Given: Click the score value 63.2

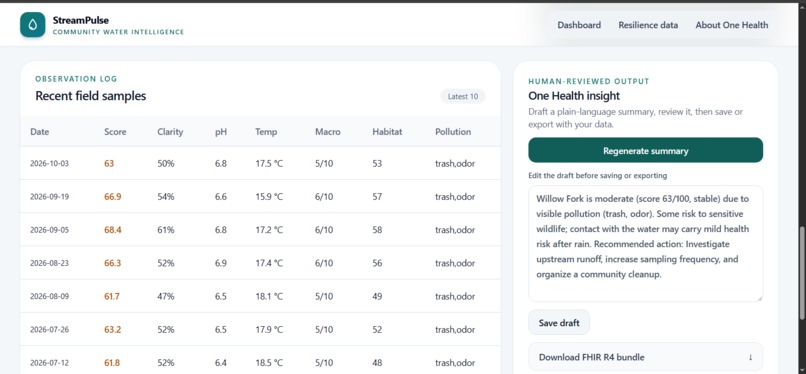Looking at the screenshot, I should pos(113,329).
